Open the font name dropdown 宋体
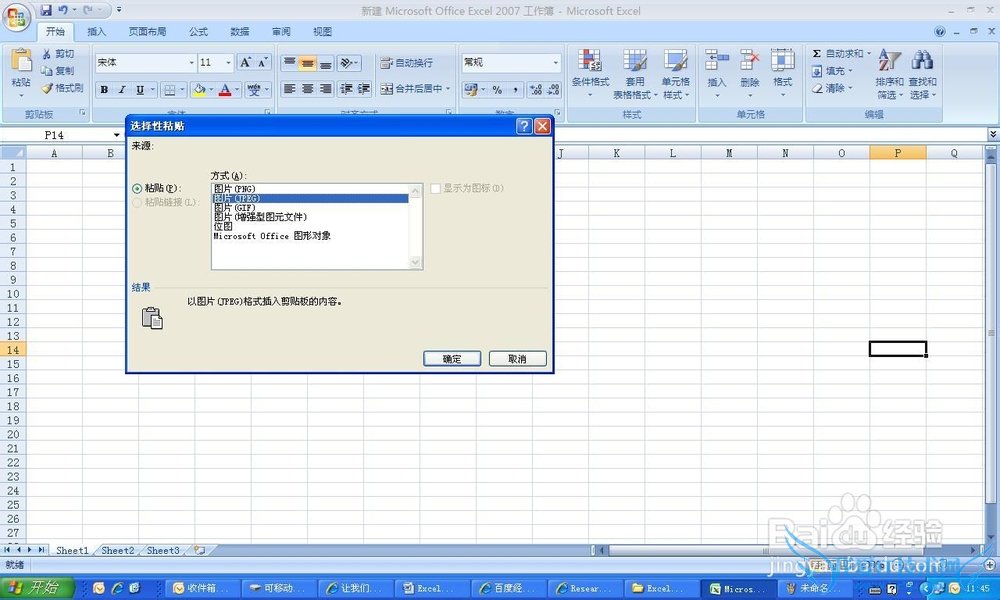The width and height of the screenshot is (1000, 600). pyautogui.click(x=191, y=62)
